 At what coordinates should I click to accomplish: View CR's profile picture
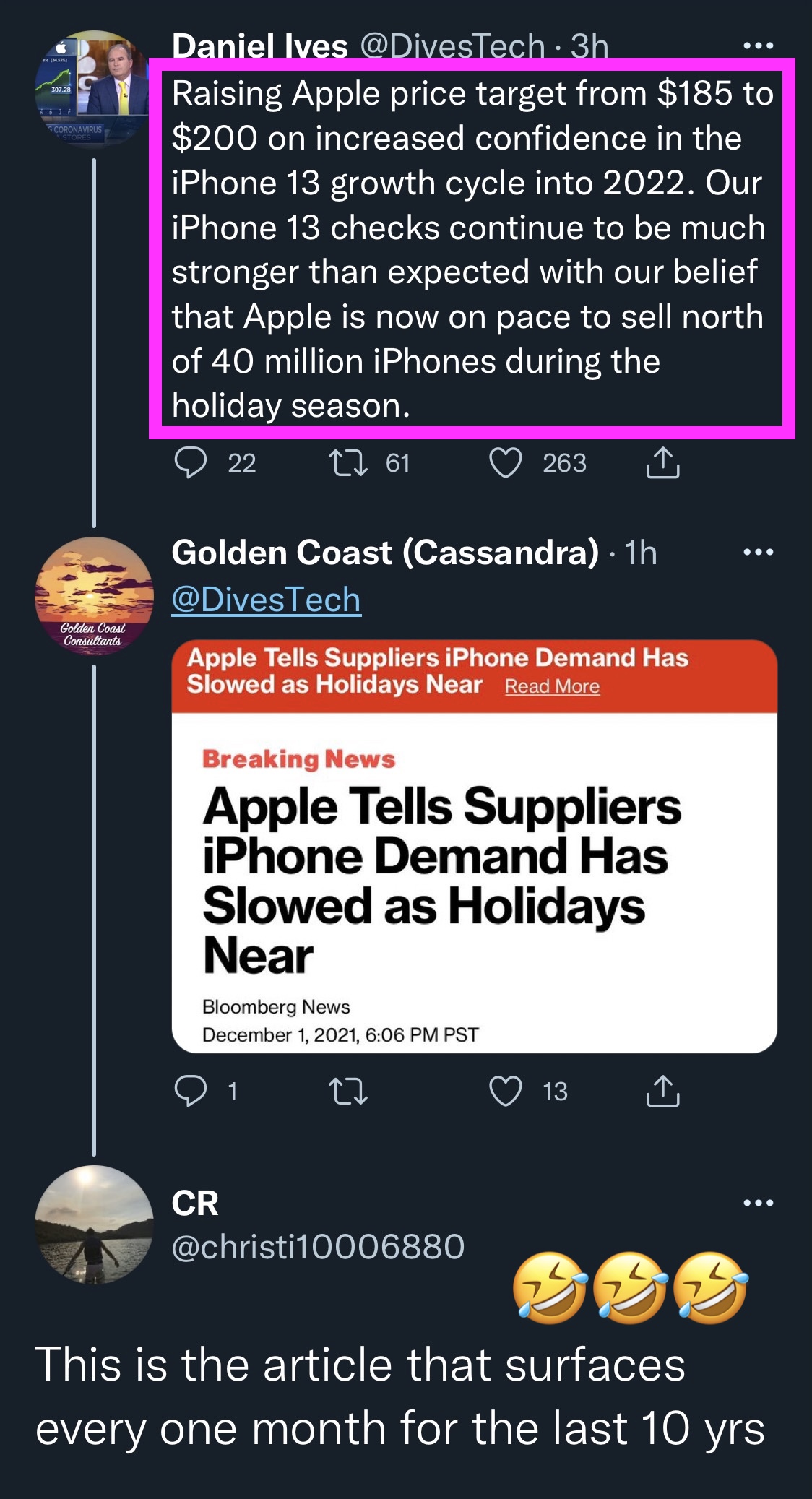pos(94,1224)
